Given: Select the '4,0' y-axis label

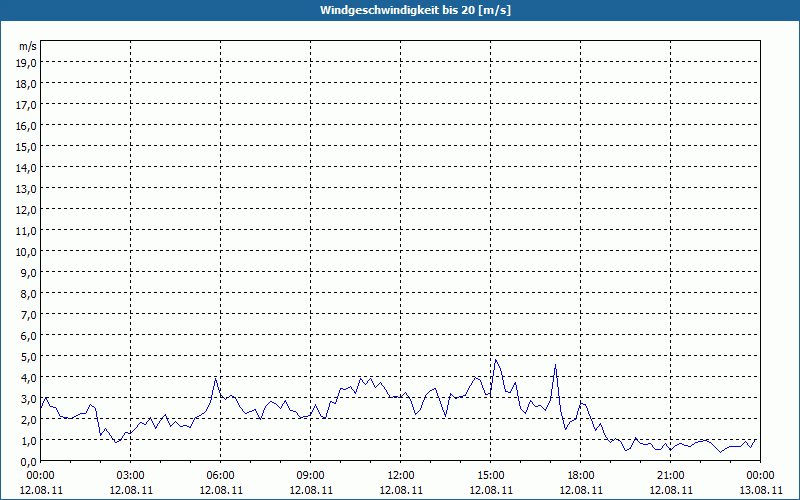Looking at the screenshot, I should (30, 378).
